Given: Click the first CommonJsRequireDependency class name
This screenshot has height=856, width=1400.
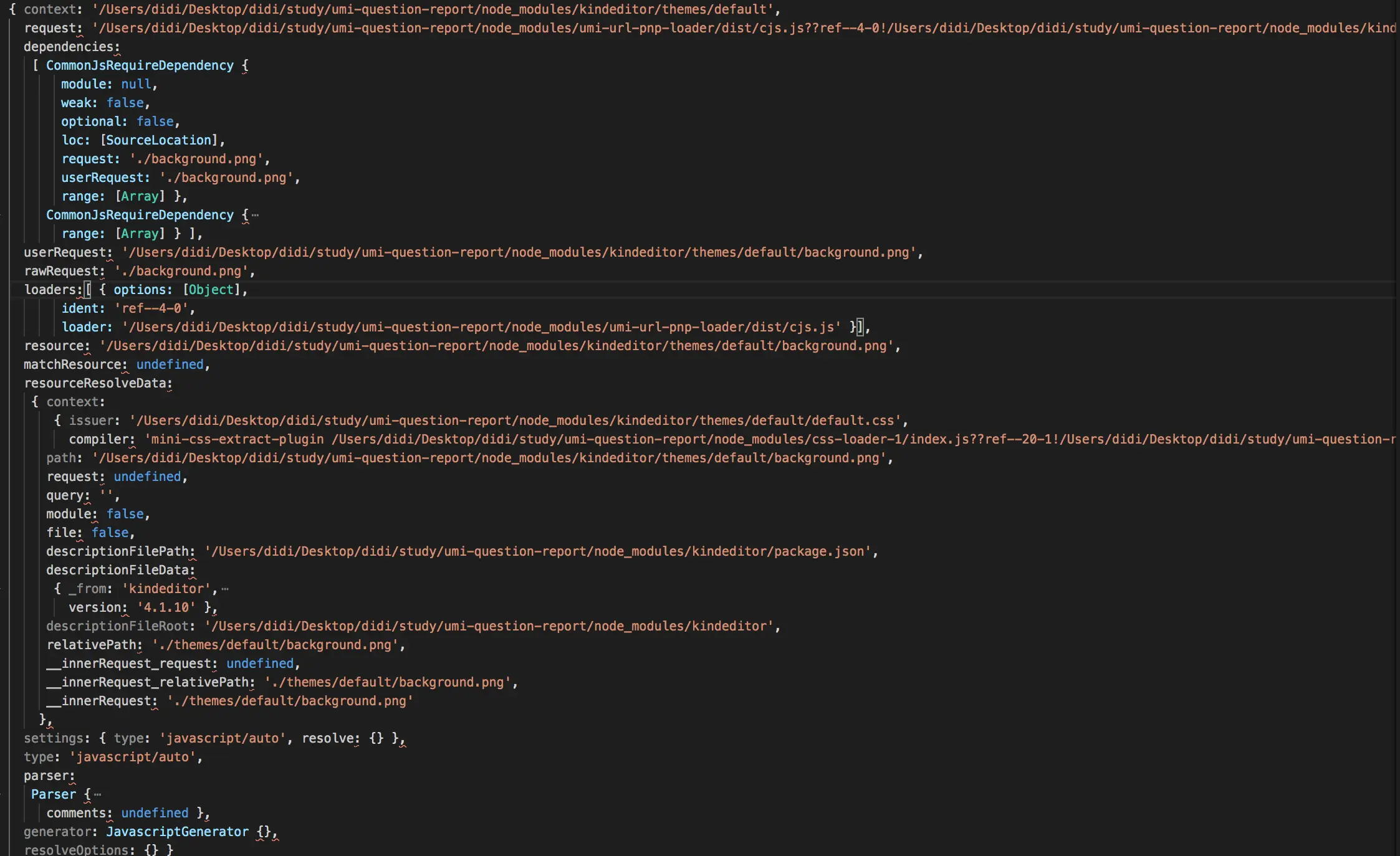Looking at the screenshot, I should pyautogui.click(x=140, y=65).
